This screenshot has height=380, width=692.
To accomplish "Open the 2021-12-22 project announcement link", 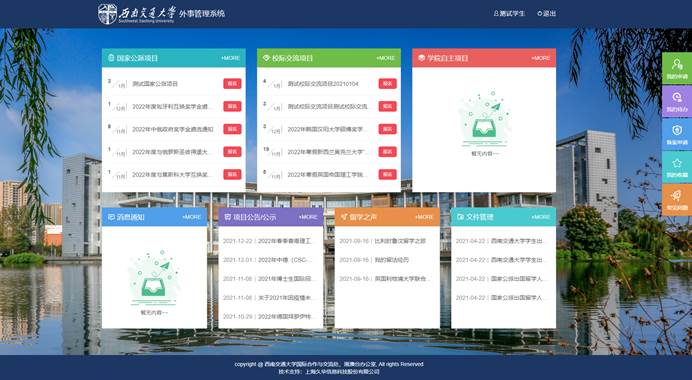I will pos(268,241).
